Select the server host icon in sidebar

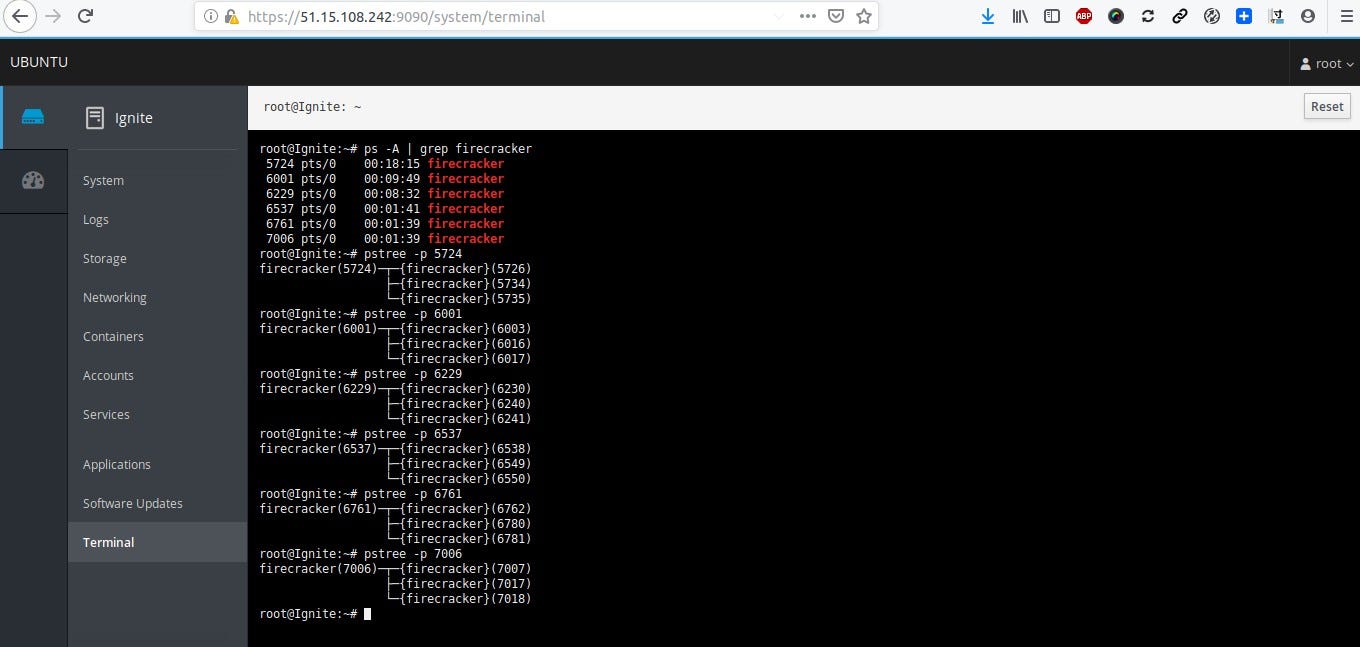pos(33,117)
